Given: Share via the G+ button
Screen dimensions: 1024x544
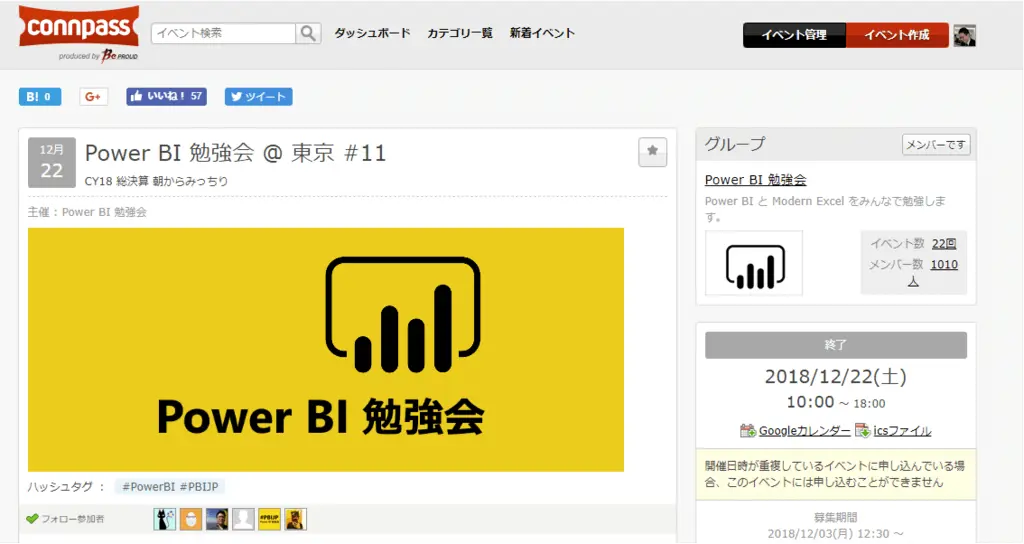Looking at the screenshot, I should (x=93, y=97).
